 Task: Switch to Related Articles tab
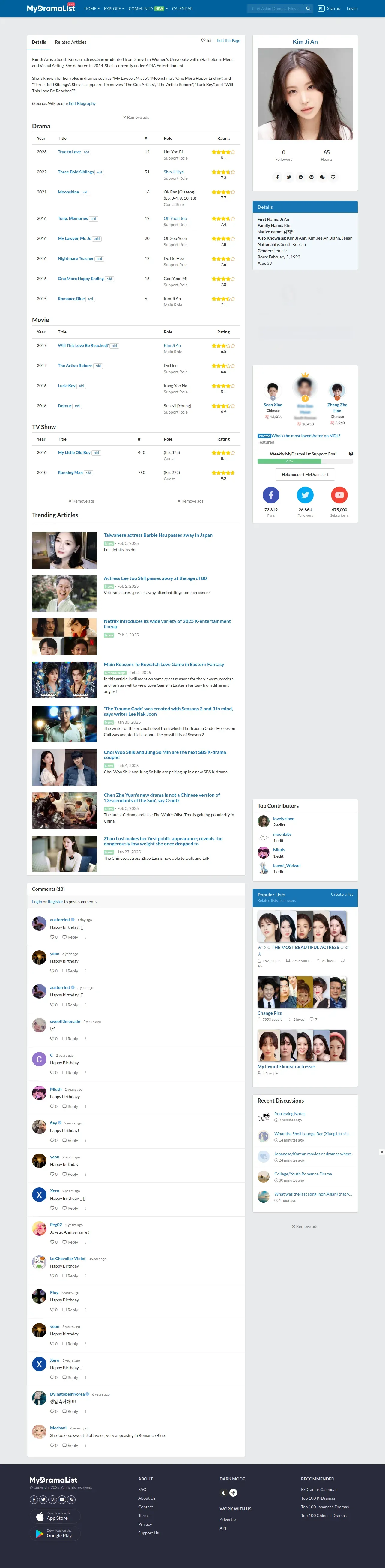(x=70, y=42)
